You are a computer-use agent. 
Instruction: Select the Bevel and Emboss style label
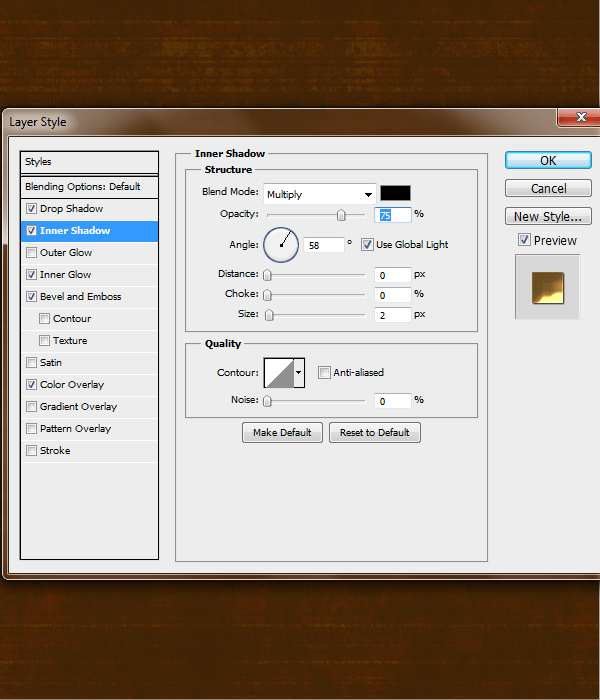coord(80,296)
